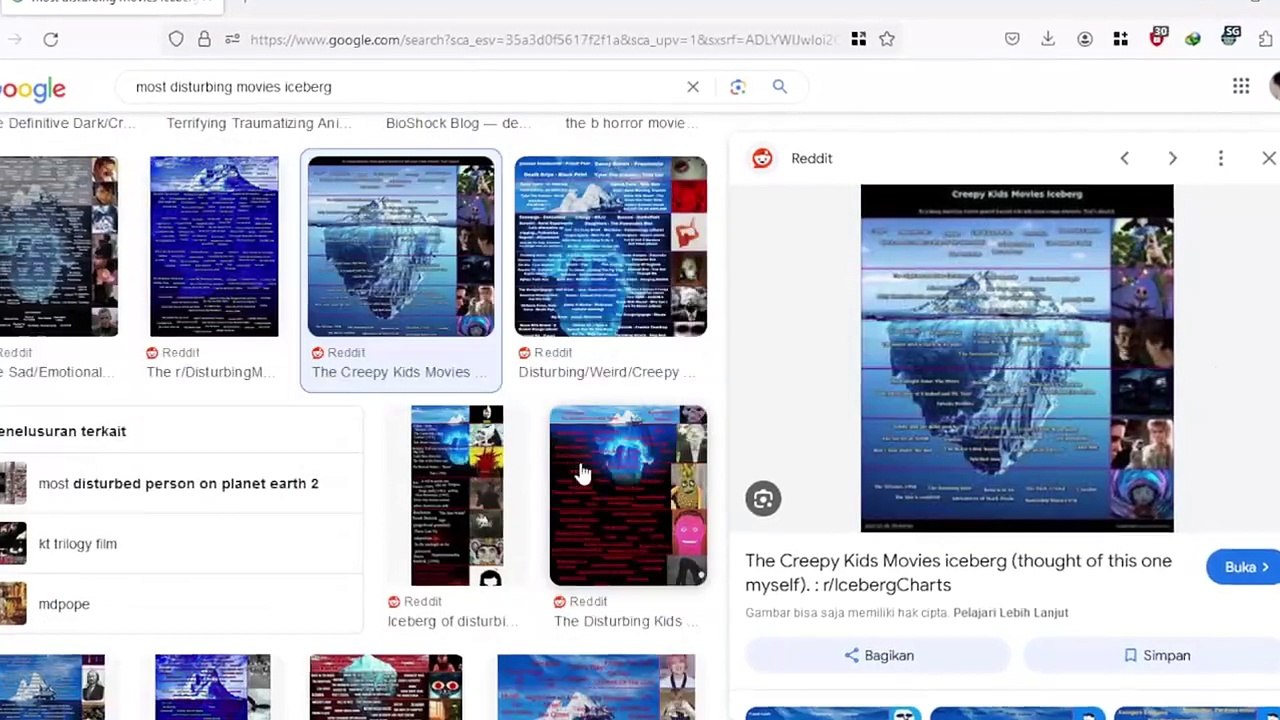Screen dimensions: 1280x720
Task: Open the Buka button
Action: tap(1244, 567)
